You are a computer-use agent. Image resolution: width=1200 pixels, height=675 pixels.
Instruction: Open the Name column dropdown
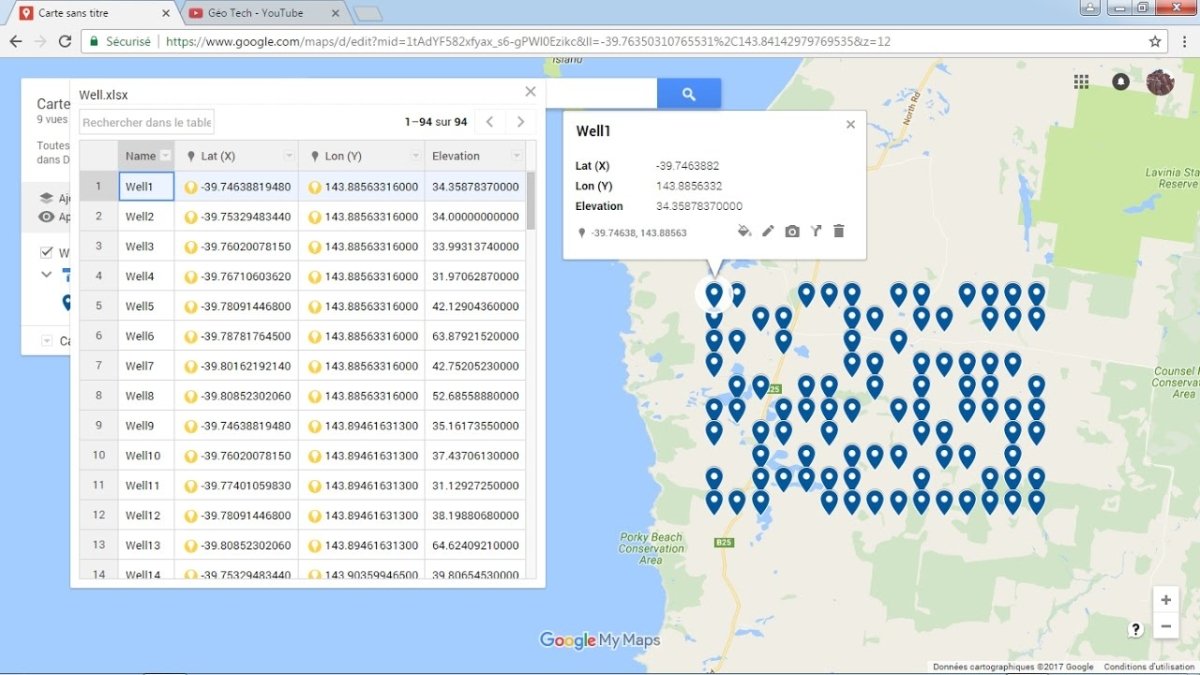tap(166, 156)
